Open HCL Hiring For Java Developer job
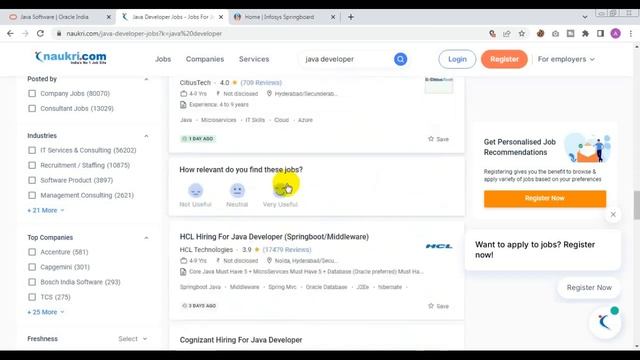The image size is (640, 360). tap(274, 237)
